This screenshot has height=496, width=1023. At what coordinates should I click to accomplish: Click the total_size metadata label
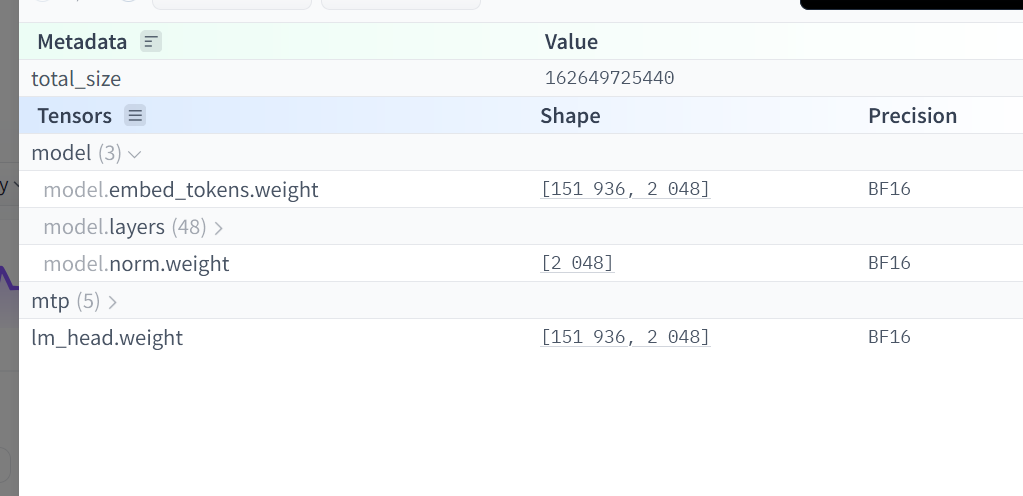tap(76, 79)
